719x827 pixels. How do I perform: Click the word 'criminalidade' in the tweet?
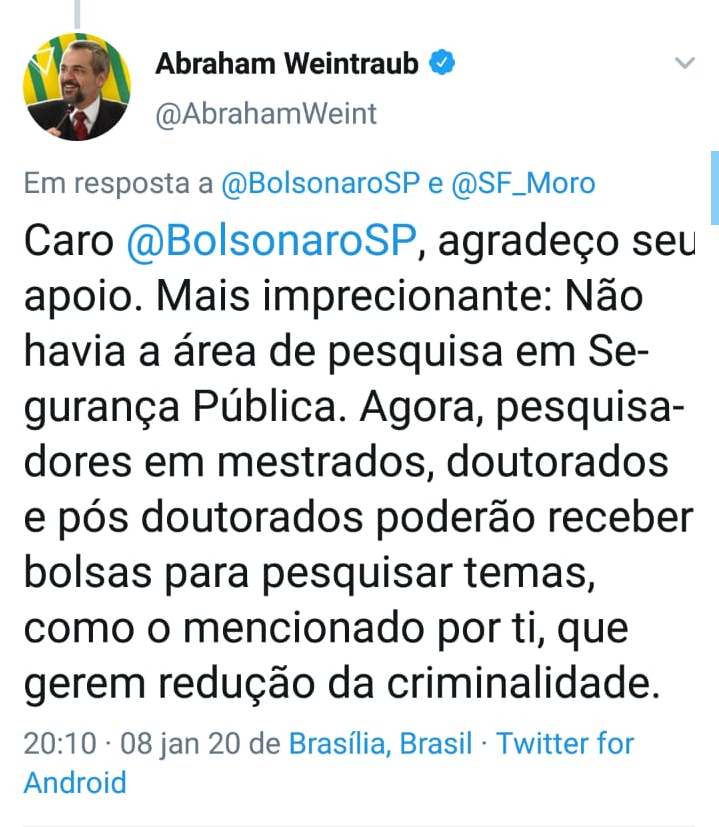click(x=523, y=684)
